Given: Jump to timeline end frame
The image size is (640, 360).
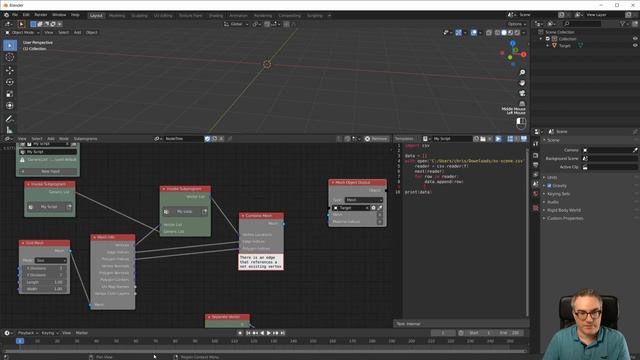Looking at the screenshot, I should [x=282, y=333].
